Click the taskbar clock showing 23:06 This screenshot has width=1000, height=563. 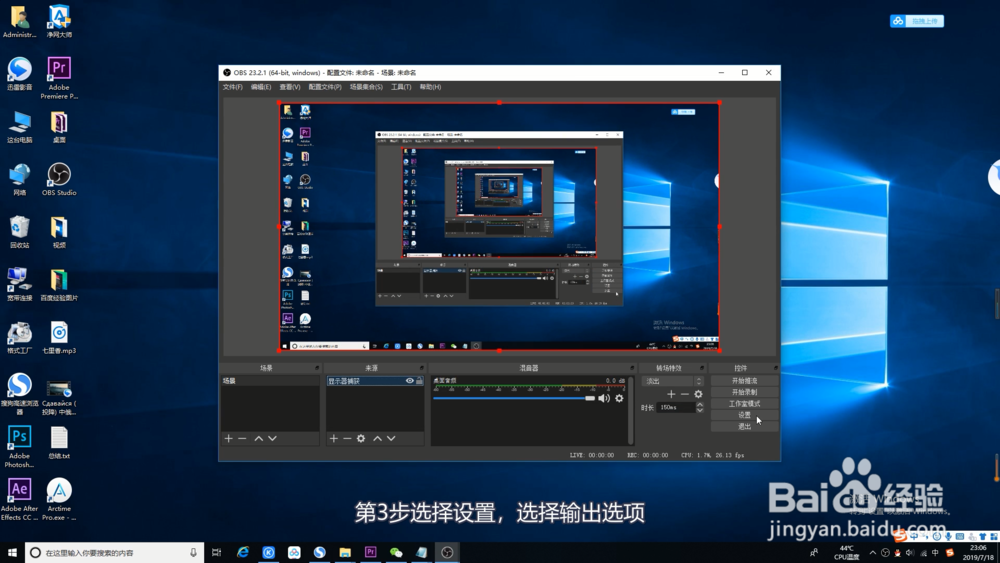978,553
